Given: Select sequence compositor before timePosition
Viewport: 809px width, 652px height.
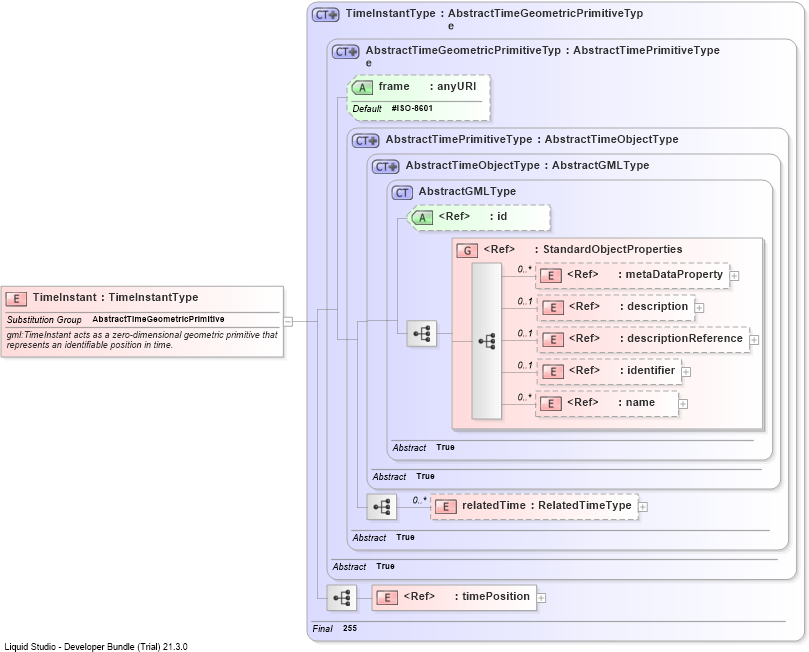Looking at the screenshot, I should [x=342, y=598].
